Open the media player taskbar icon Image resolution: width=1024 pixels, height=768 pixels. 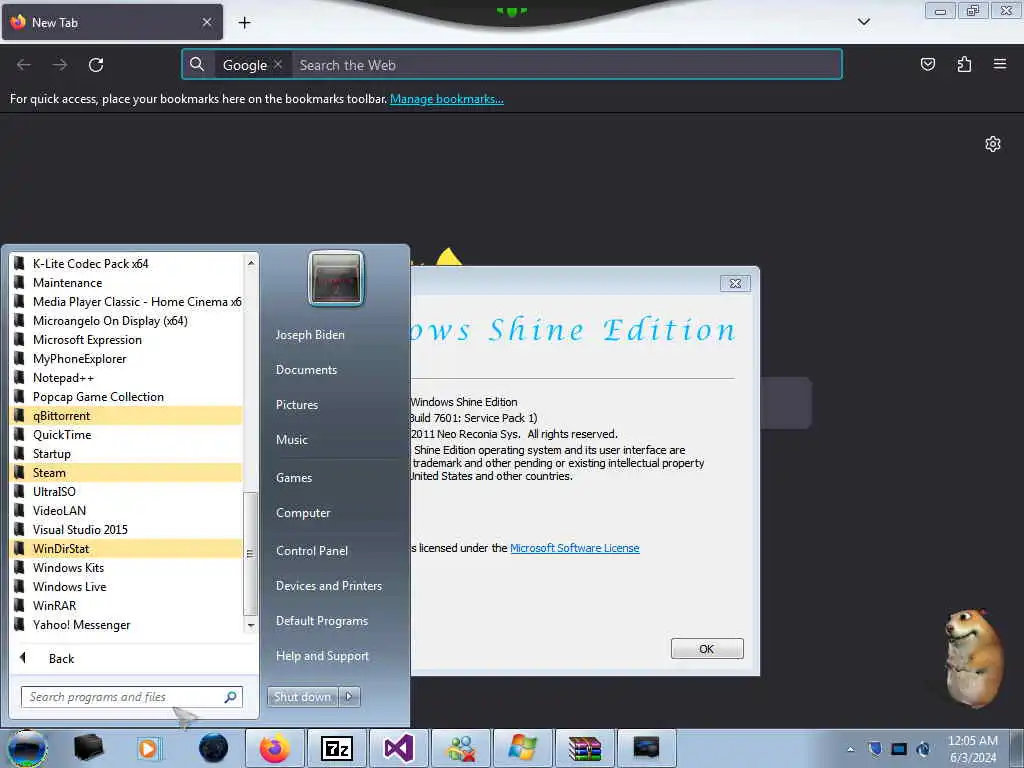(149, 748)
